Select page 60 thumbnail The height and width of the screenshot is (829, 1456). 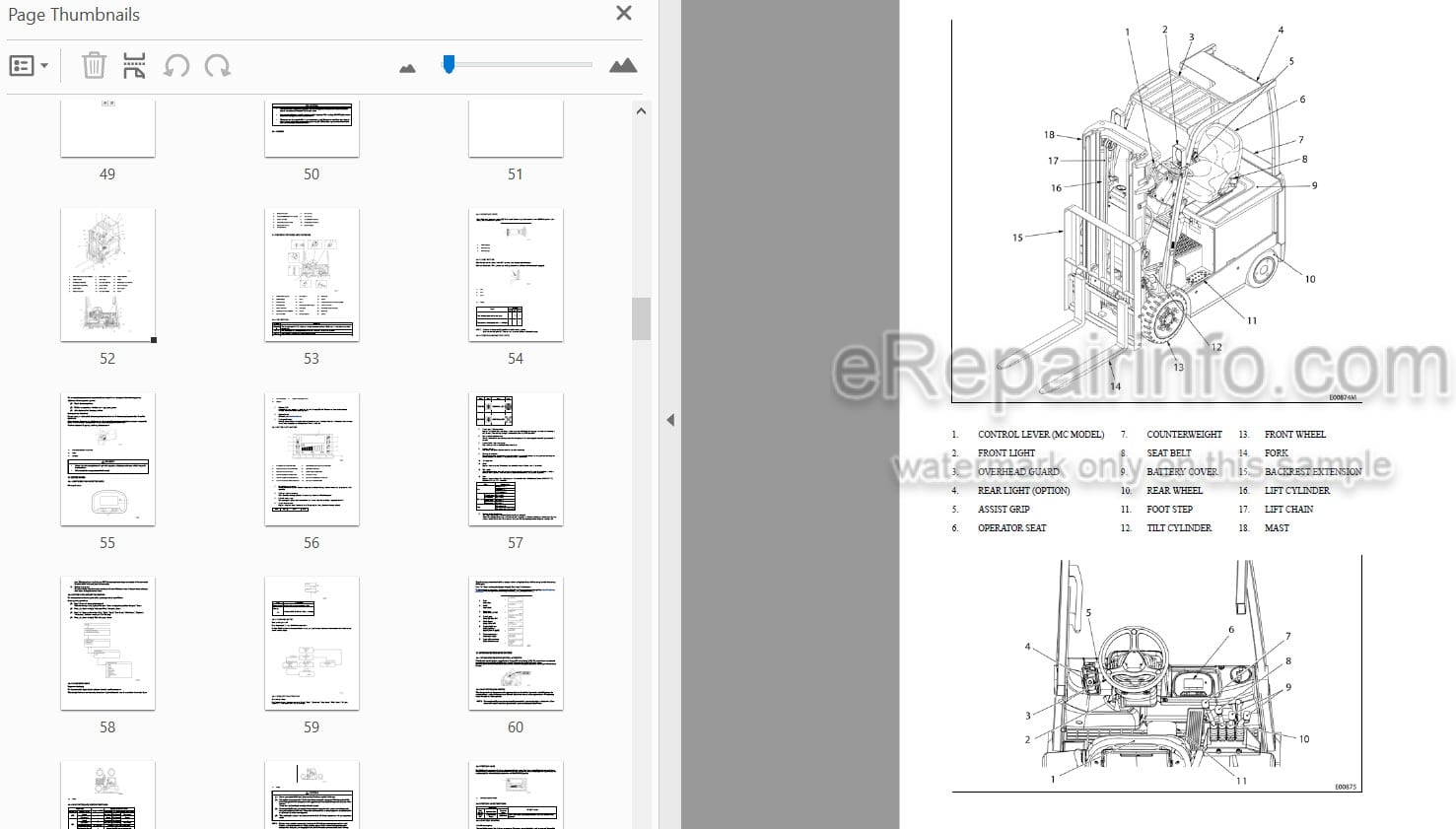(516, 644)
